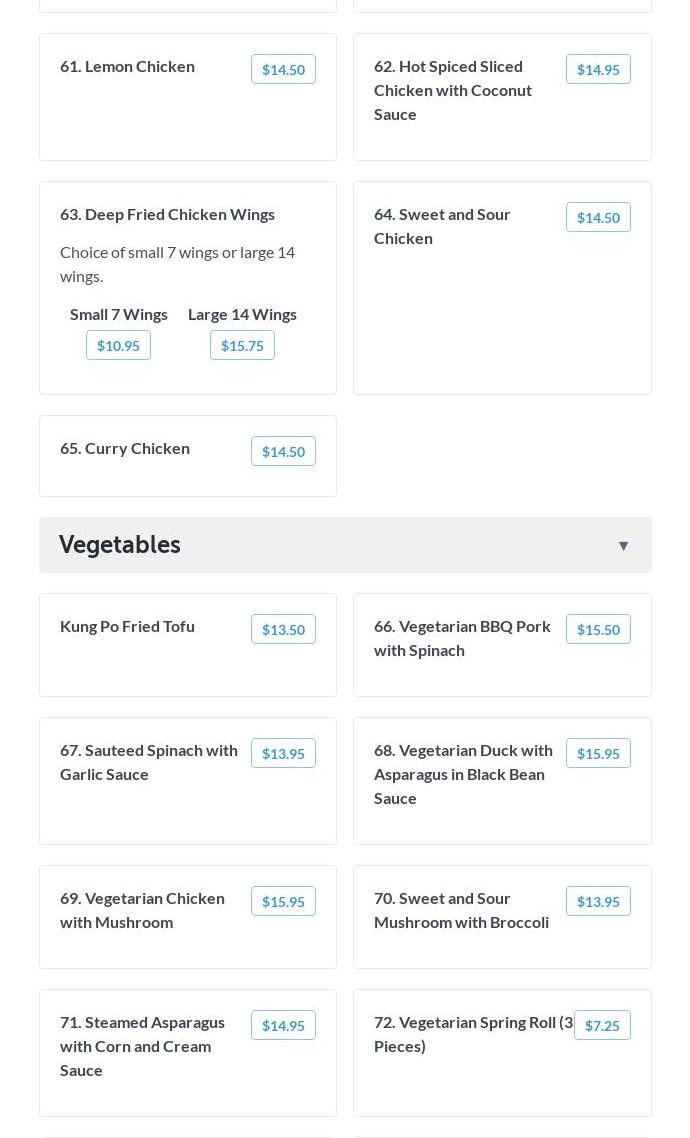This screenshot has width=690, height=1138.
Task: Click the Vegetables category header
Action: (x=120, y=544)
